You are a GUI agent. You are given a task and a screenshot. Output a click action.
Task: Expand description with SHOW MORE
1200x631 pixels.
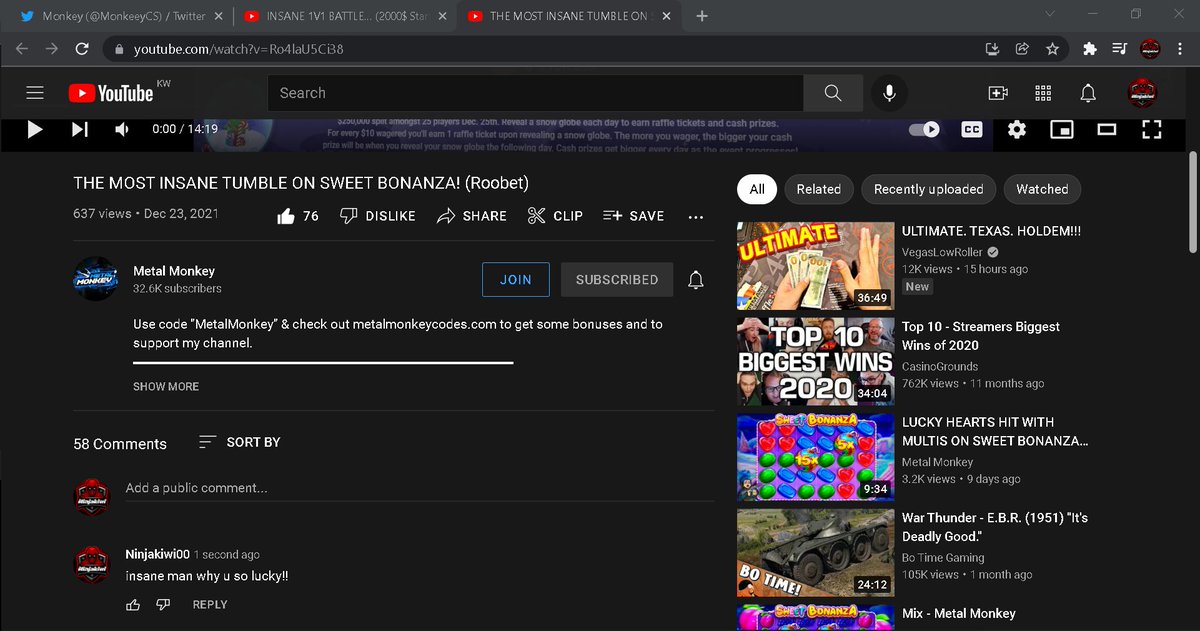[166, 386]
